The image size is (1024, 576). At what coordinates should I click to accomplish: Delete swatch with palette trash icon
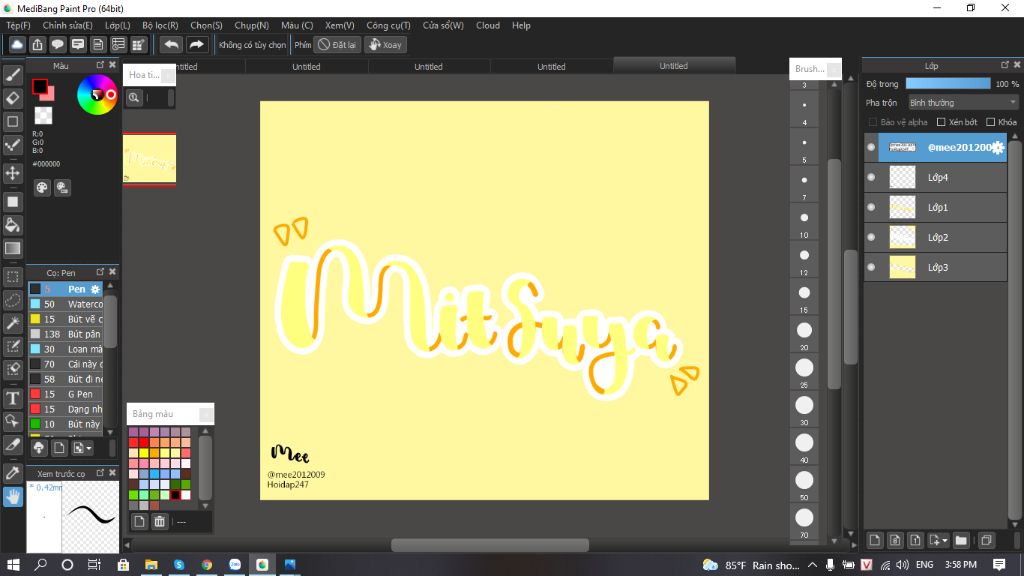tap(159, 521)
